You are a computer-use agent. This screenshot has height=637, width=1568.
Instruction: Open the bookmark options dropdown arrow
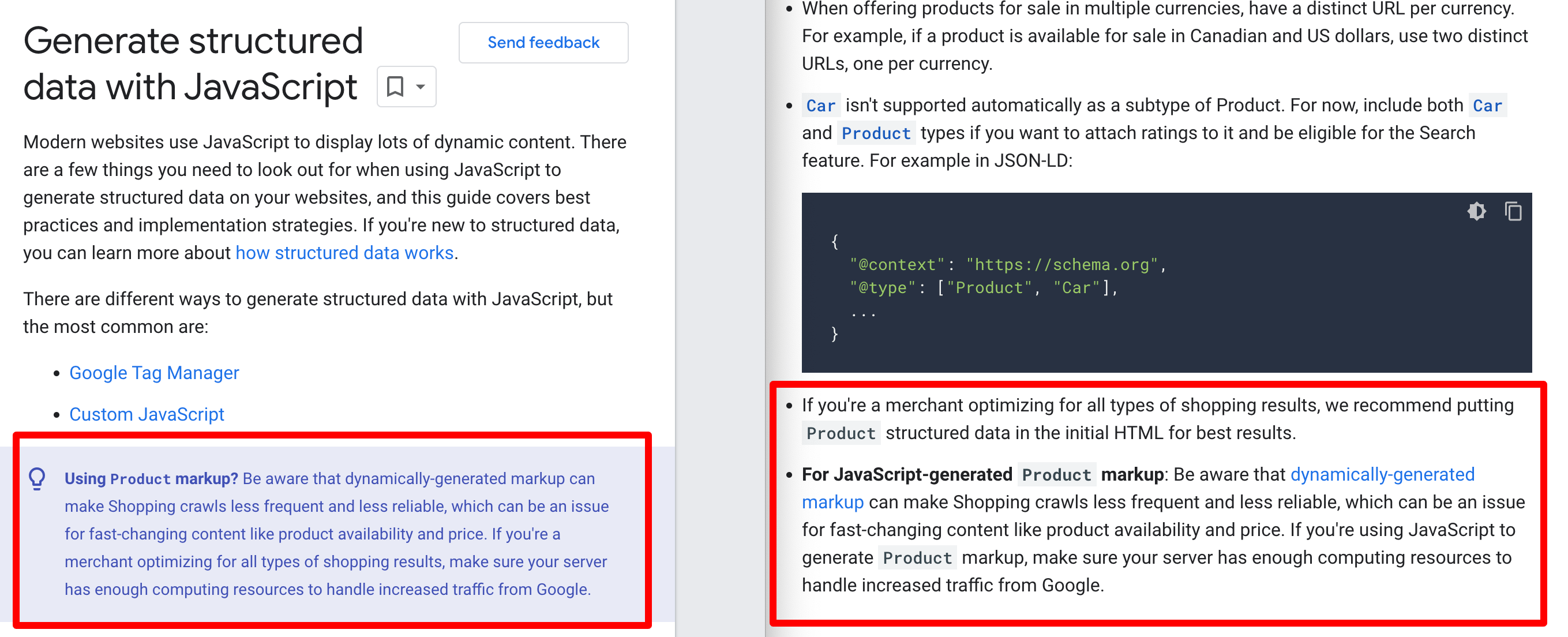(420, 87)
